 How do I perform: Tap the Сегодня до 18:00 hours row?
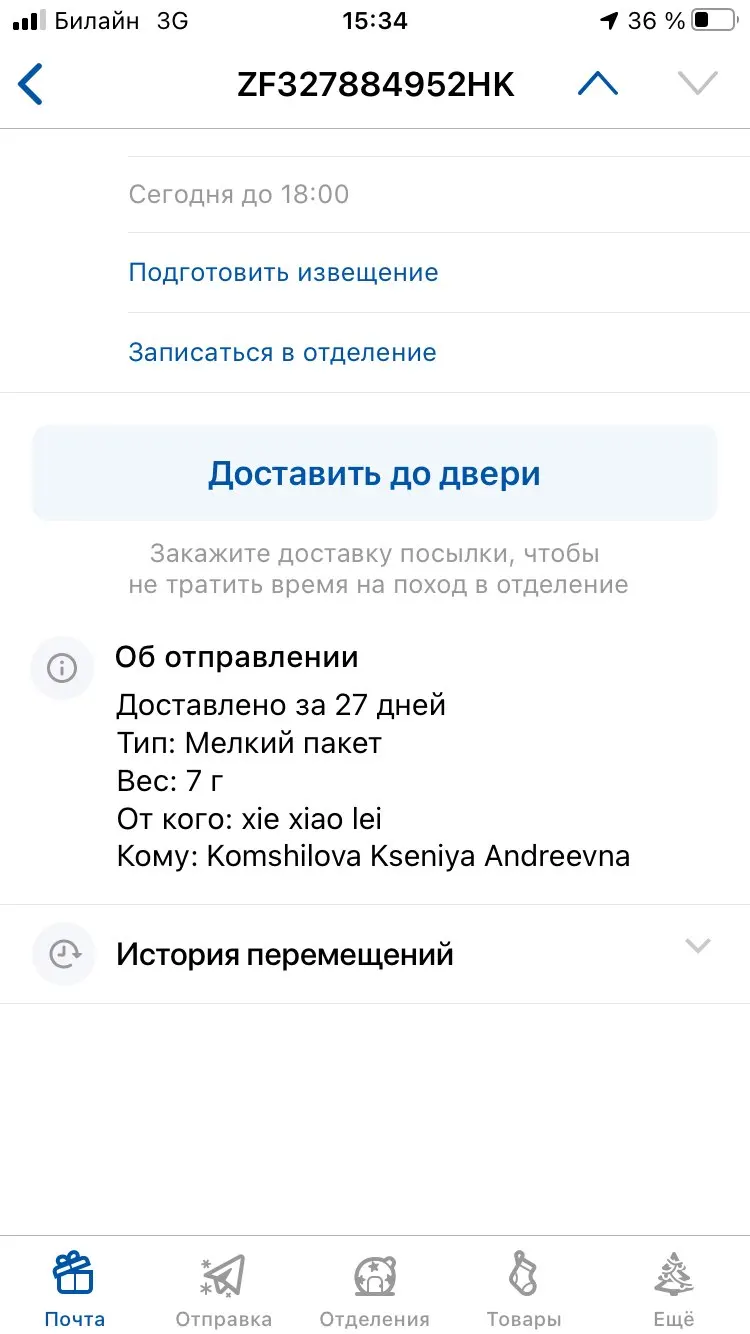pyautogui.click(x=239, y=193)
